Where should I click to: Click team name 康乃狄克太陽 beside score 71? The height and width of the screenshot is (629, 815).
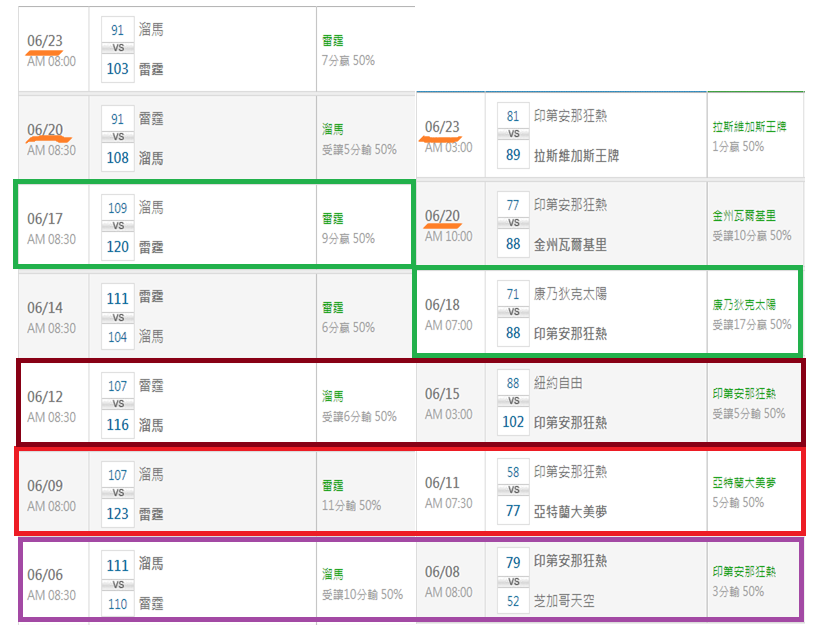[x=570, y=294]
